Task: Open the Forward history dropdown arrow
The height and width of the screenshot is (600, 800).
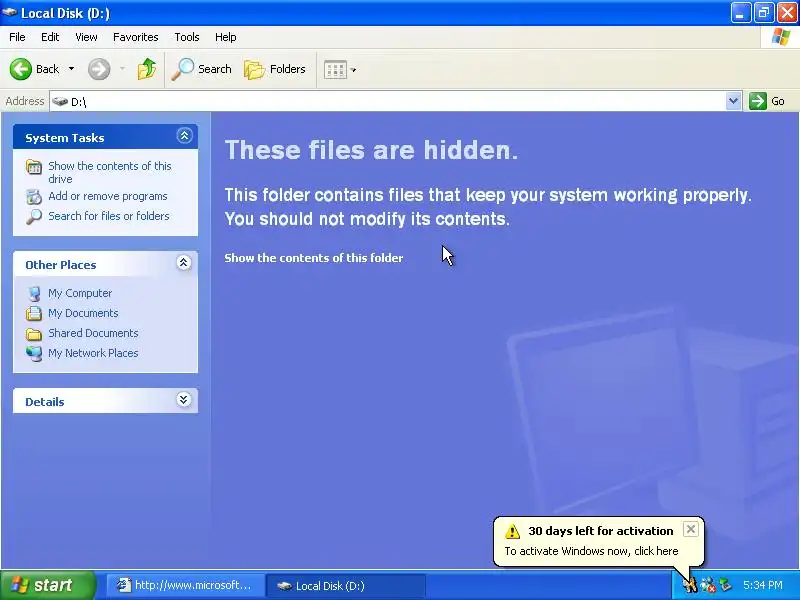Action: [122, 69]
